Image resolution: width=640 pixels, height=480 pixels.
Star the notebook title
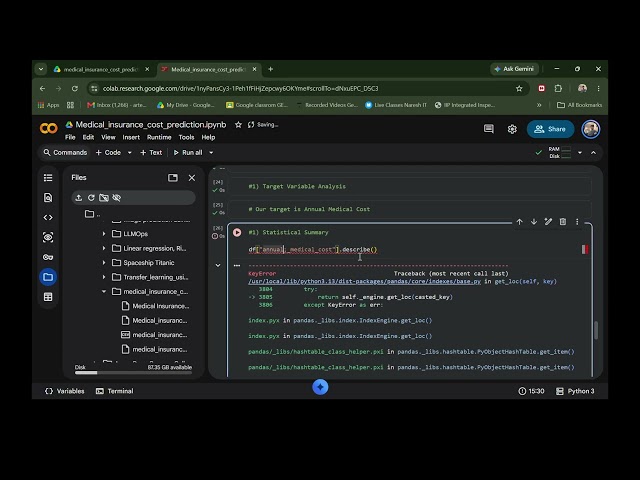238,124
